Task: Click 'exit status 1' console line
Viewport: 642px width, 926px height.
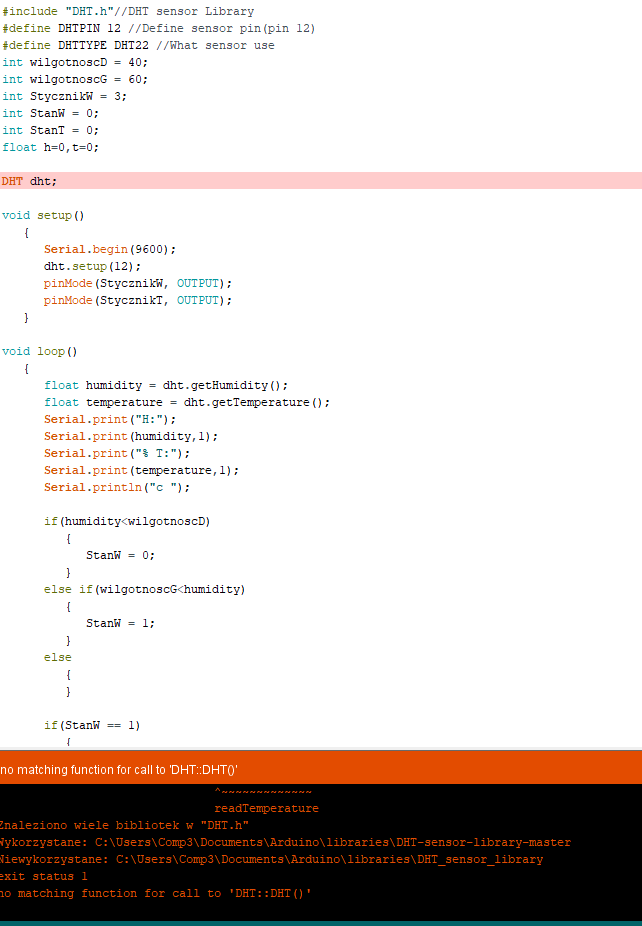Action: click(x=44, y=877)
